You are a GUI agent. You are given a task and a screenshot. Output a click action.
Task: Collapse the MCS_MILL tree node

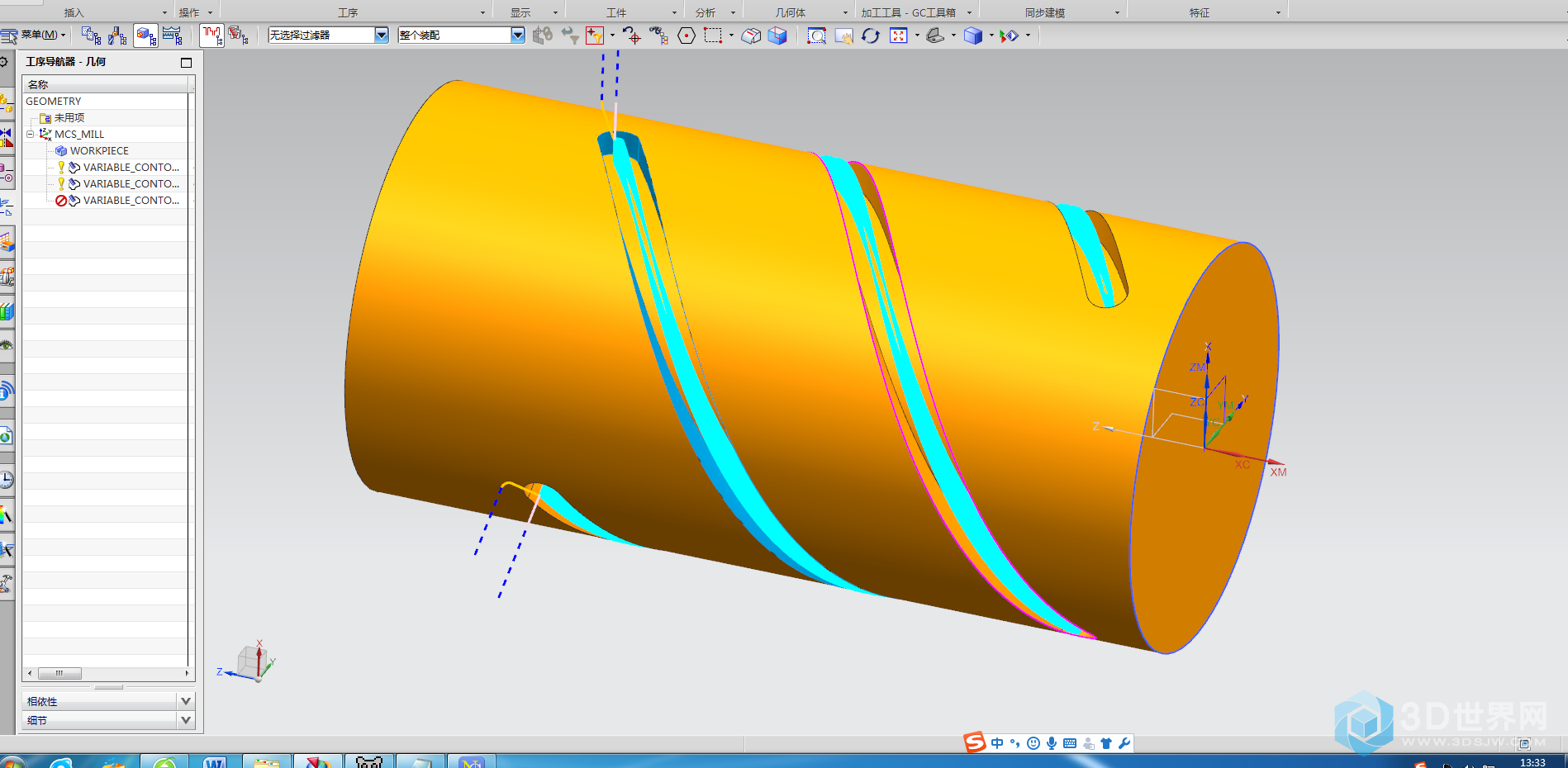point(31,134)
